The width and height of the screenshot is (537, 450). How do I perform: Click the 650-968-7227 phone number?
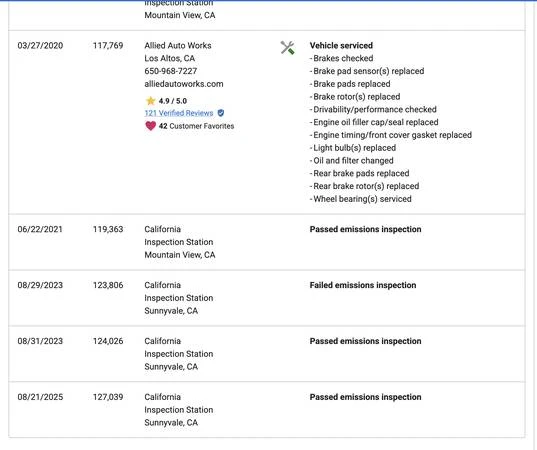(171, 71)
